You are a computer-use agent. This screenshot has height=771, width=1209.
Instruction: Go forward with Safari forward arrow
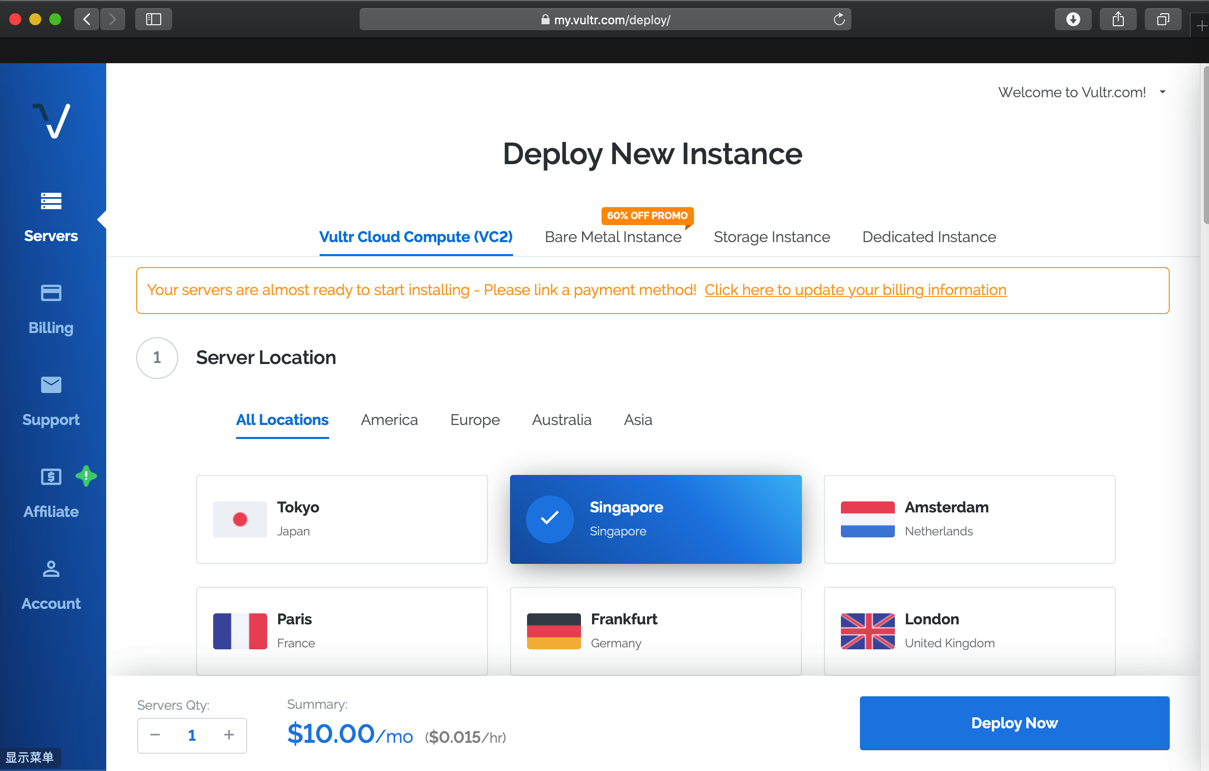coord(113,19)
